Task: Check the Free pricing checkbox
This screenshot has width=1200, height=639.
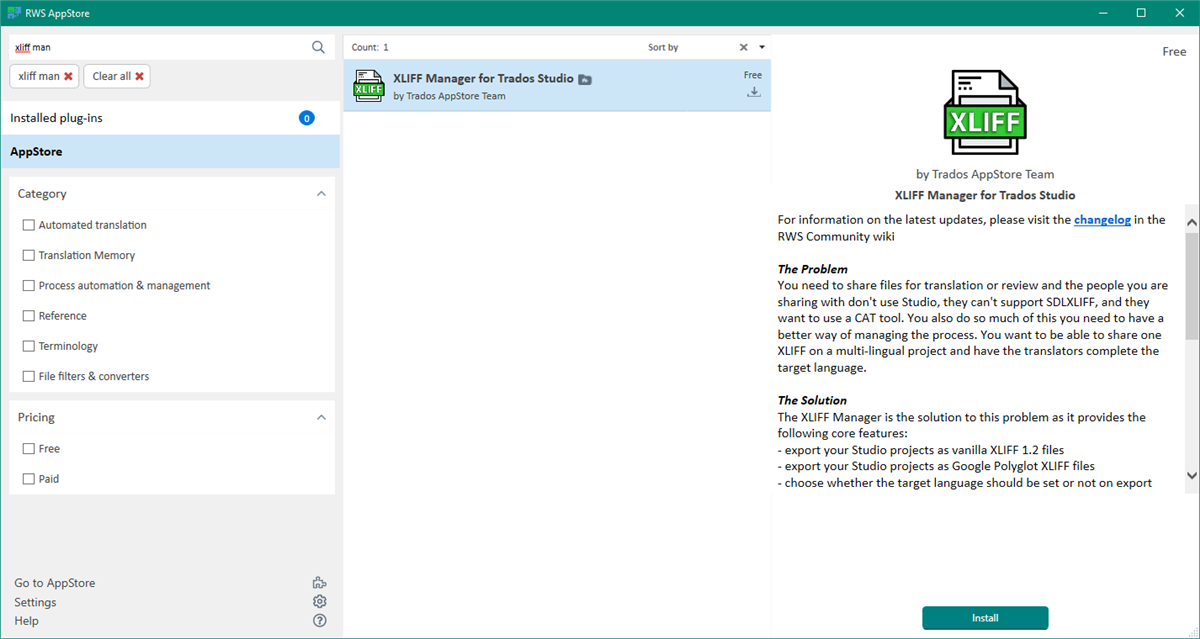Action: point(29,448)
